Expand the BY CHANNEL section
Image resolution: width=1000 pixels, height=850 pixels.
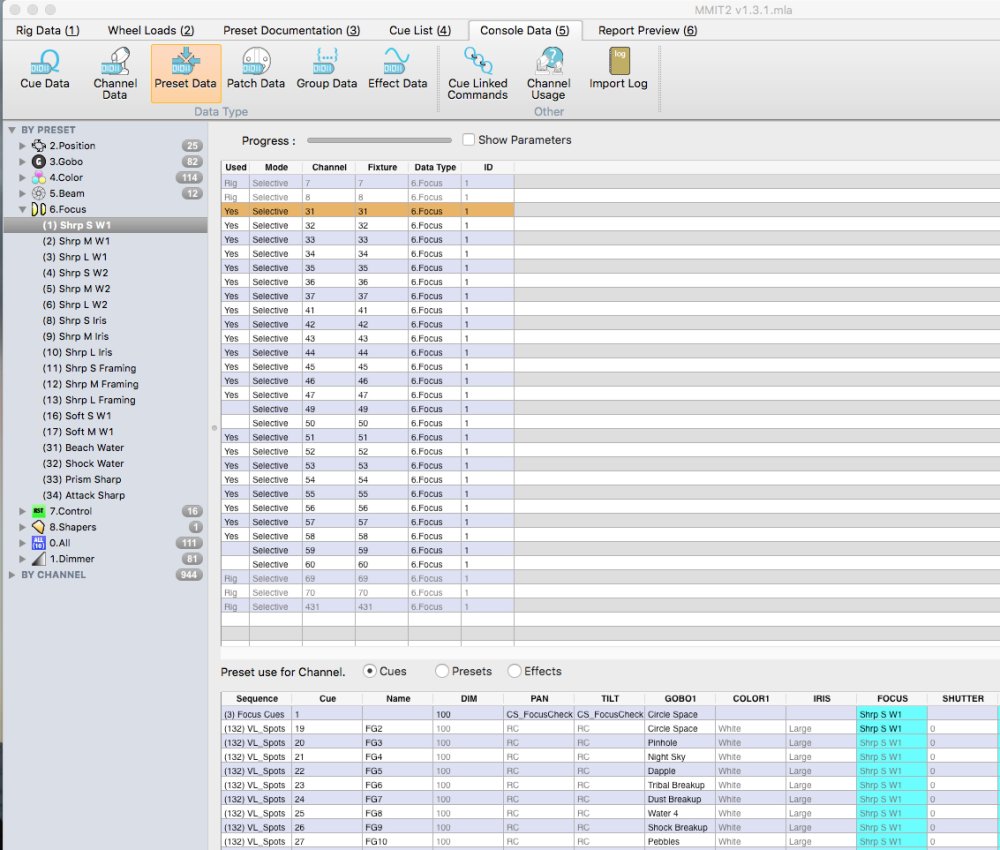coord(12,575)
